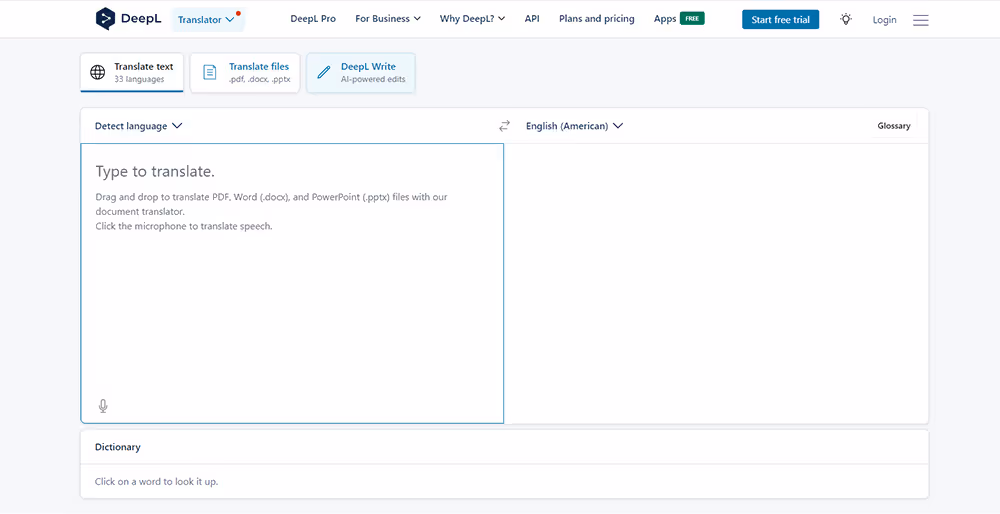Click the DeepL logo icon
The width and height of the screenshot is (1000, 514).
(105, 19)
